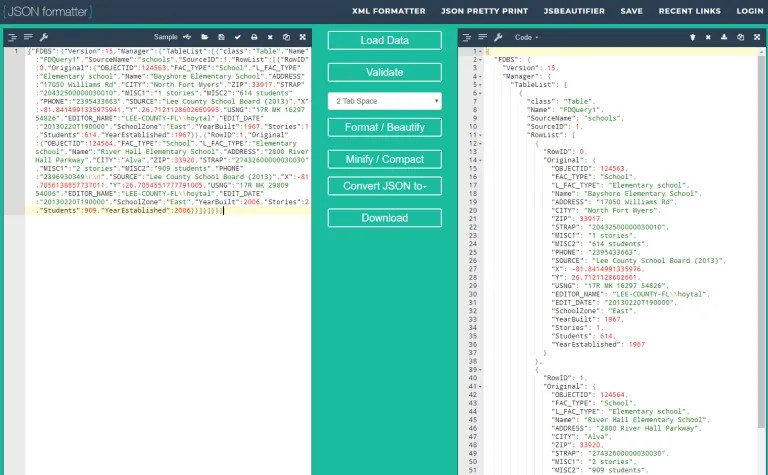This screenshot has width=768, height=475.
Task: Click the Format / Beautify button
Action: [x=384, y=127]
